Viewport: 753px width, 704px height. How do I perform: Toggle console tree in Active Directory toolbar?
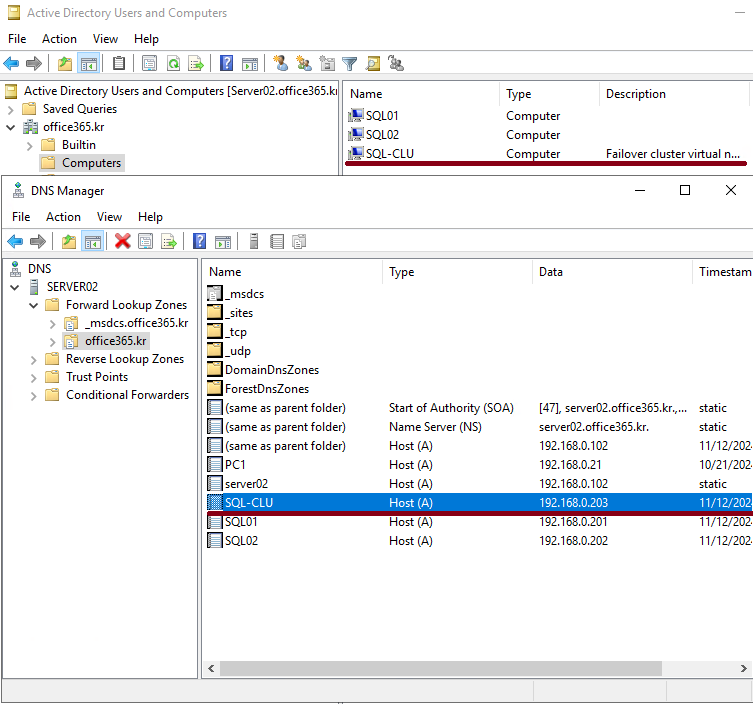tap(89, 63)
